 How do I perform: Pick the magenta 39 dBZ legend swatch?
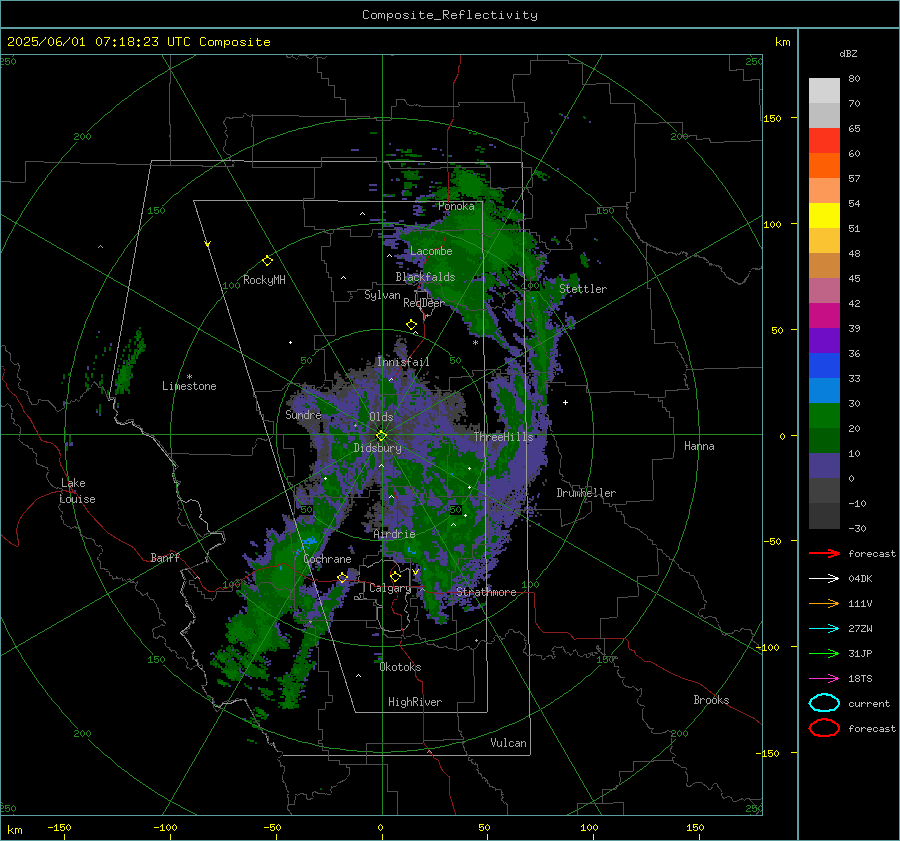(824, 316)
